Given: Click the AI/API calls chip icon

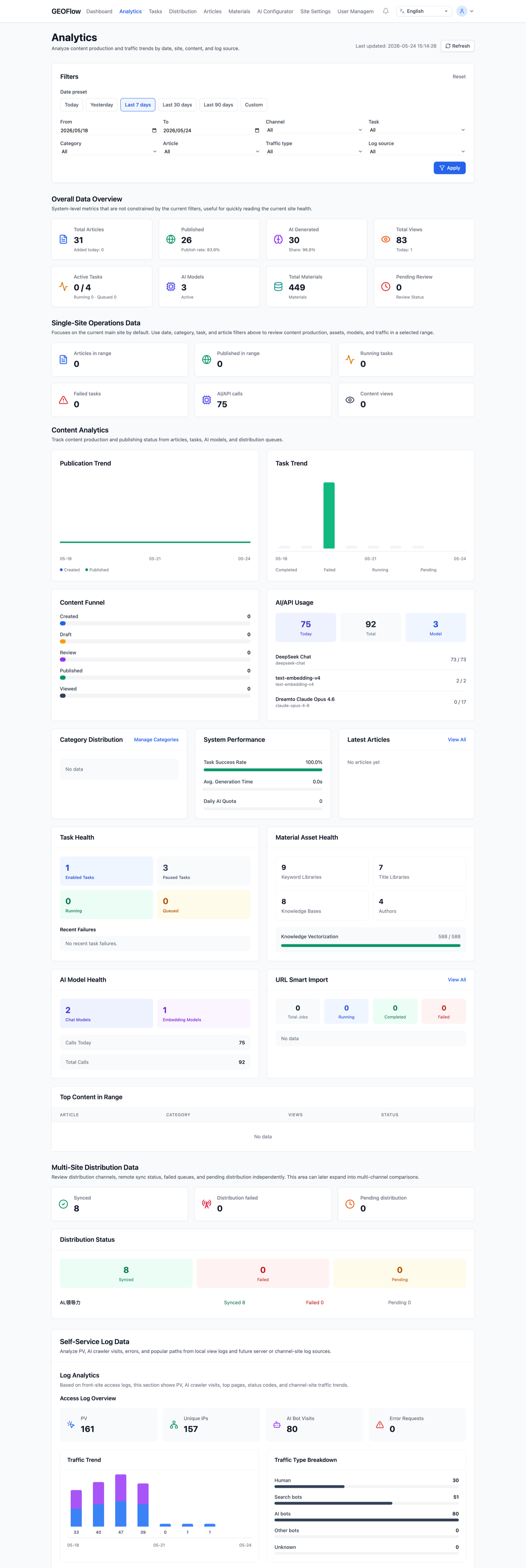Looking at the screenshot, I should pos(207,400).
